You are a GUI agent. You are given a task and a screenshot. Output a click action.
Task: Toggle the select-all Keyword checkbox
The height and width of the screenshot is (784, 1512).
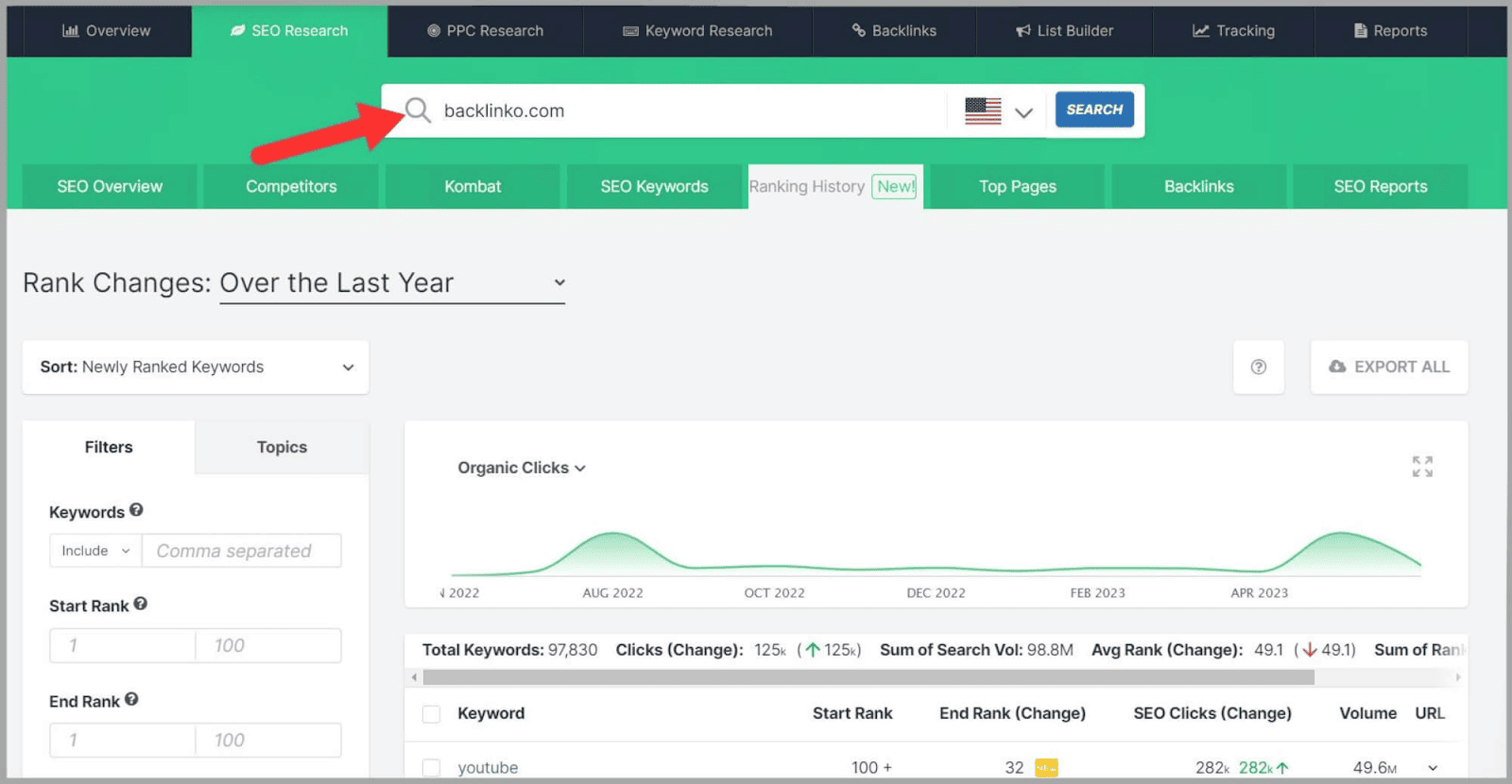(431, 714)
